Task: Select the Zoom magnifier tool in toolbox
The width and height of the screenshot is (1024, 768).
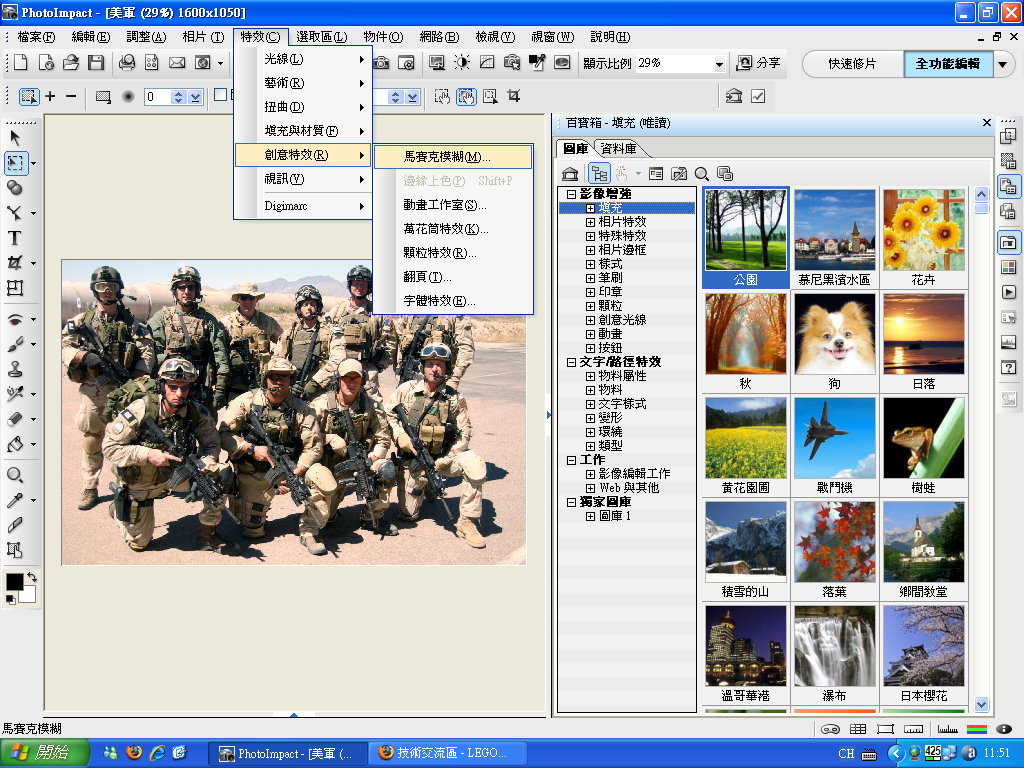Action: click(14, 475)
